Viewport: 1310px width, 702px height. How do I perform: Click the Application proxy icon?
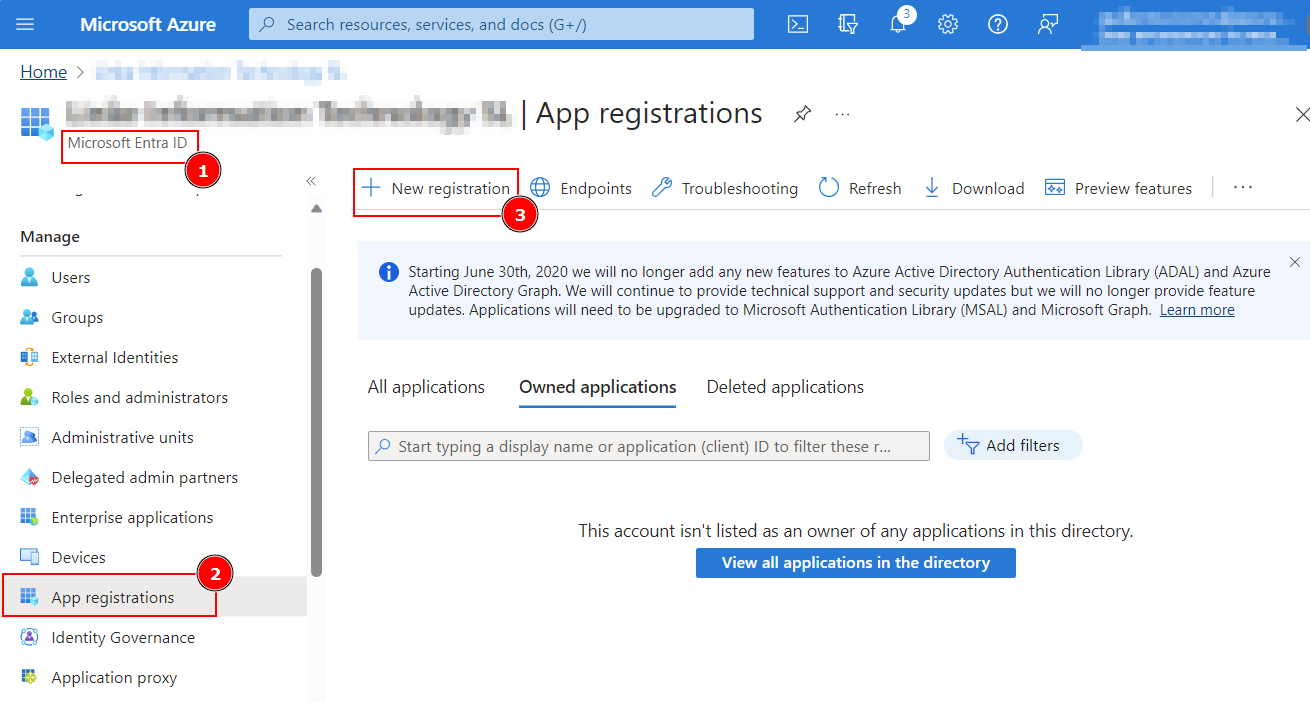coord(30,677)
